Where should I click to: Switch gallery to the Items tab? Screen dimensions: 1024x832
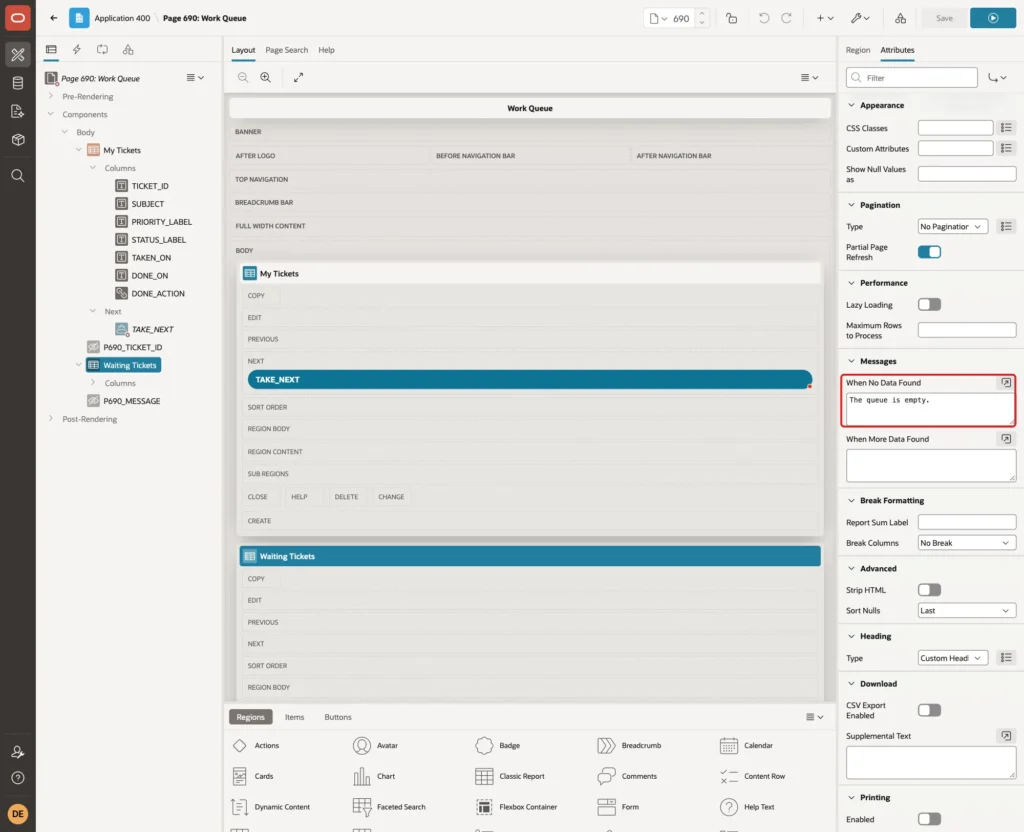(295, 717)
